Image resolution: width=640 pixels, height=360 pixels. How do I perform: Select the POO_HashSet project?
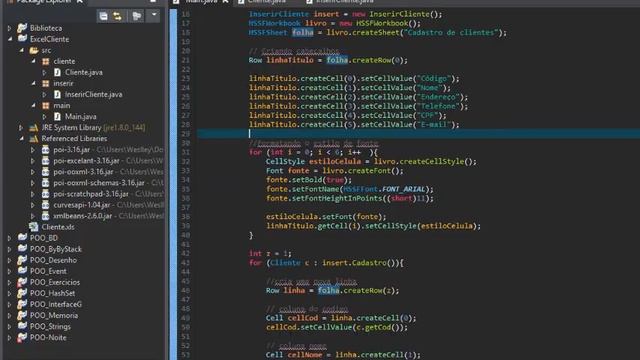(x=52, y=293)
